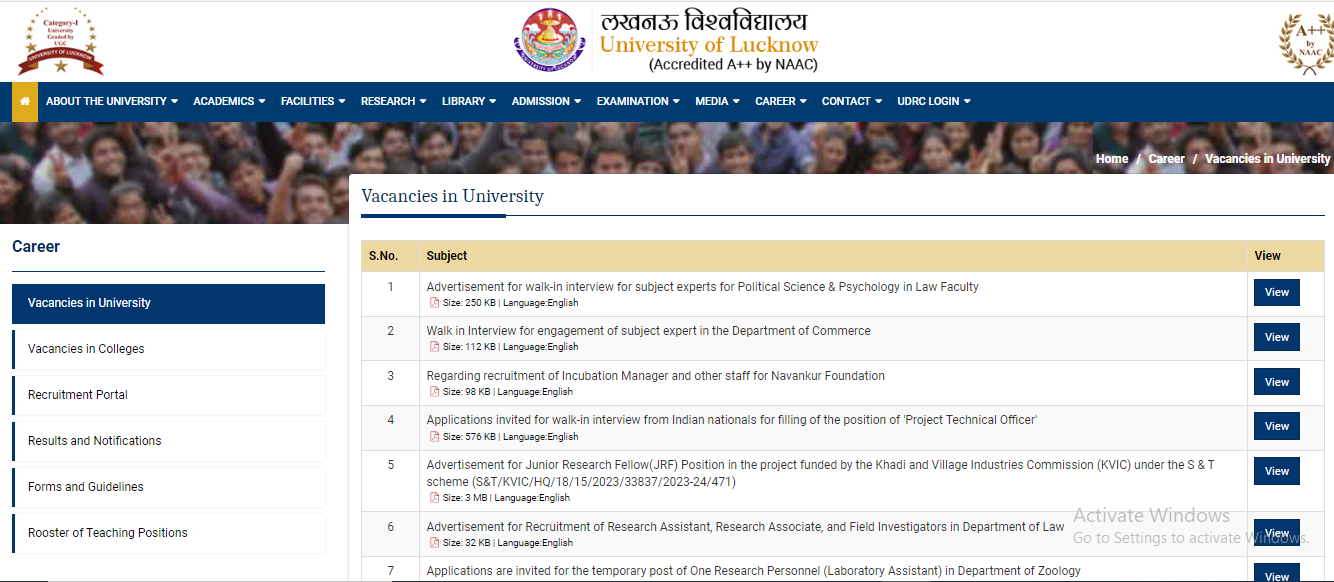Screen dimensions: 1334x582
Task: Click 'Size: 32 KB | Language:English' text
Action: (508, 543)
